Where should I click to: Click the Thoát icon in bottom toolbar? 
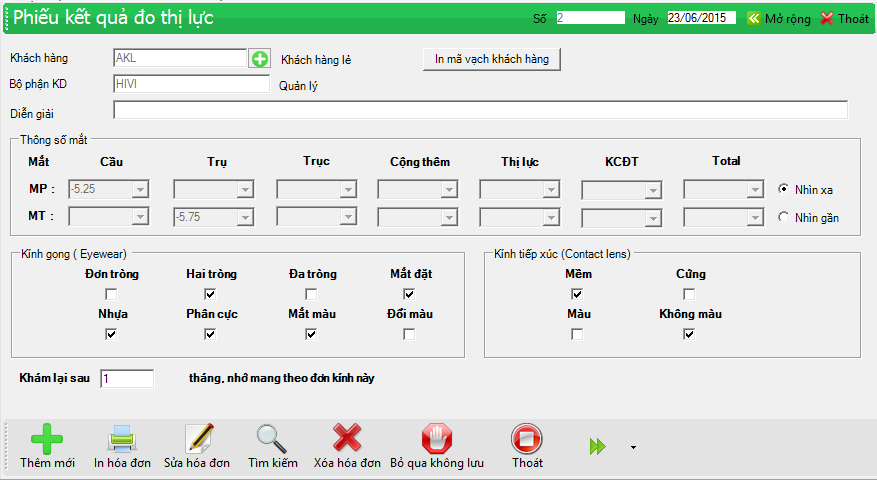point(526,440)
